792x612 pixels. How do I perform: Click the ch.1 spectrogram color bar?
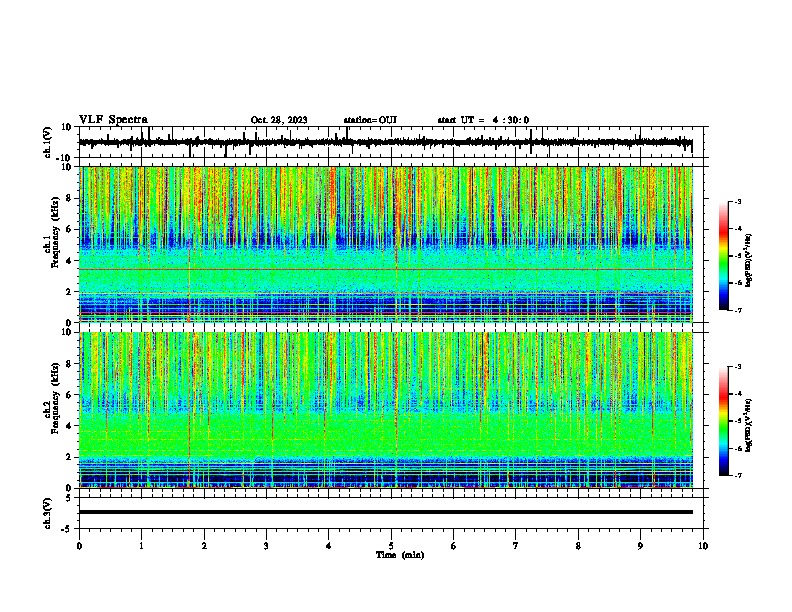pos(723,256)
